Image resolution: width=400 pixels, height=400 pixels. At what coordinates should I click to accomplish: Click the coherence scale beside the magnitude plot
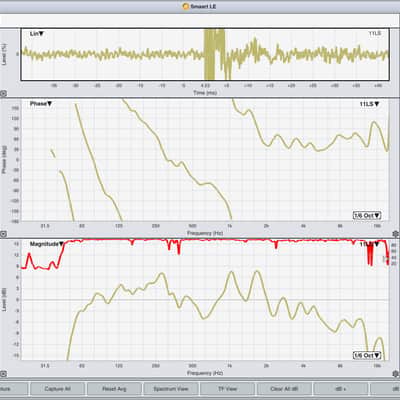(394, 254)
